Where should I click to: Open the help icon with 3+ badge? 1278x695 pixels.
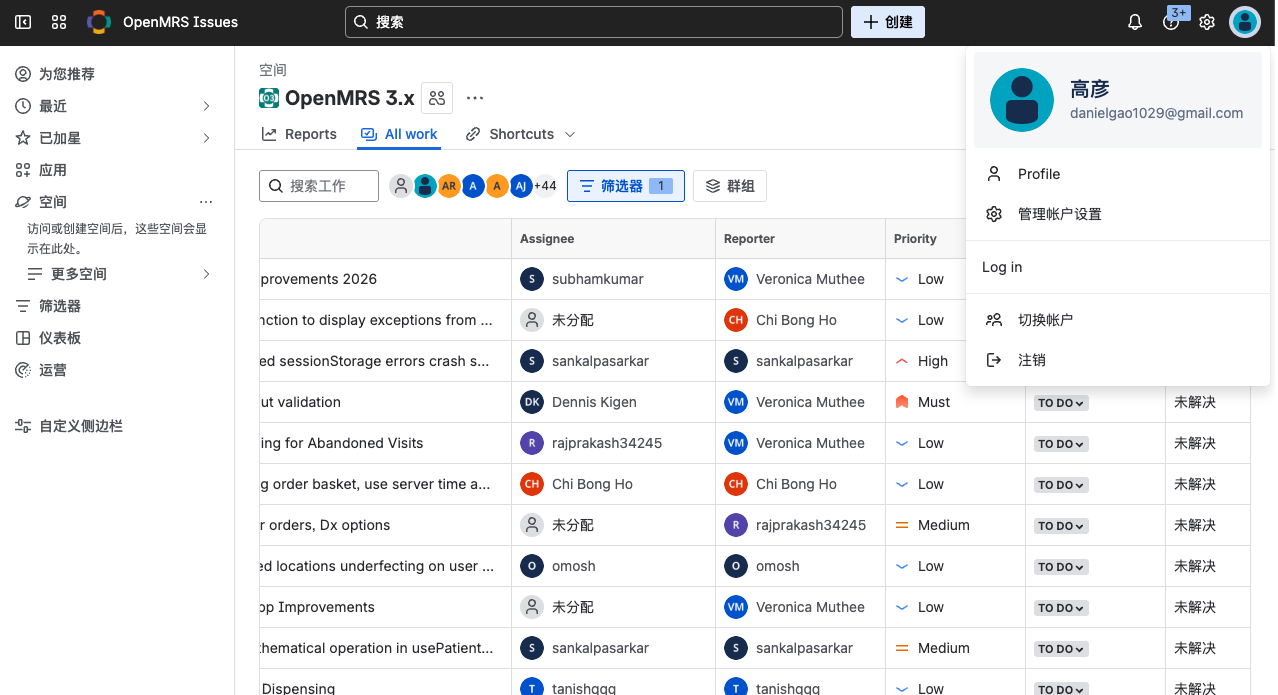click(x=1171, y=22)
